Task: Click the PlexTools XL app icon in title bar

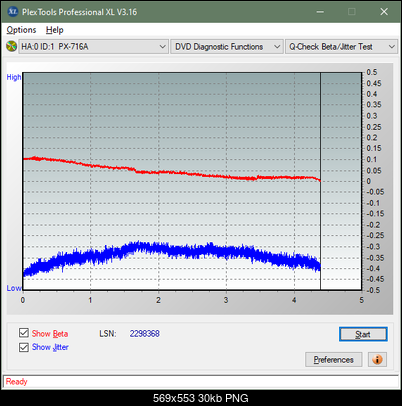Action: (12, 12)
